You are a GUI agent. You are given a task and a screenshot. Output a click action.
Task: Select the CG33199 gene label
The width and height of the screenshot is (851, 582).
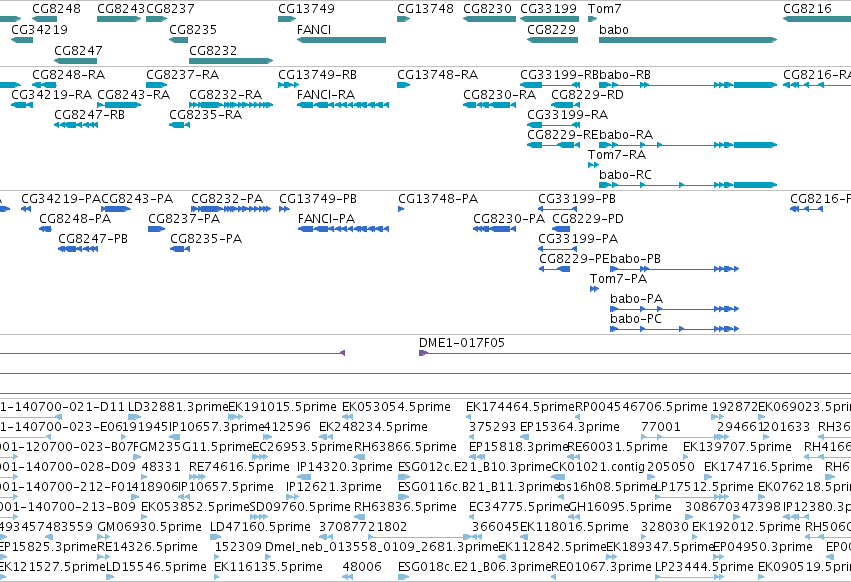coord(548,9)
